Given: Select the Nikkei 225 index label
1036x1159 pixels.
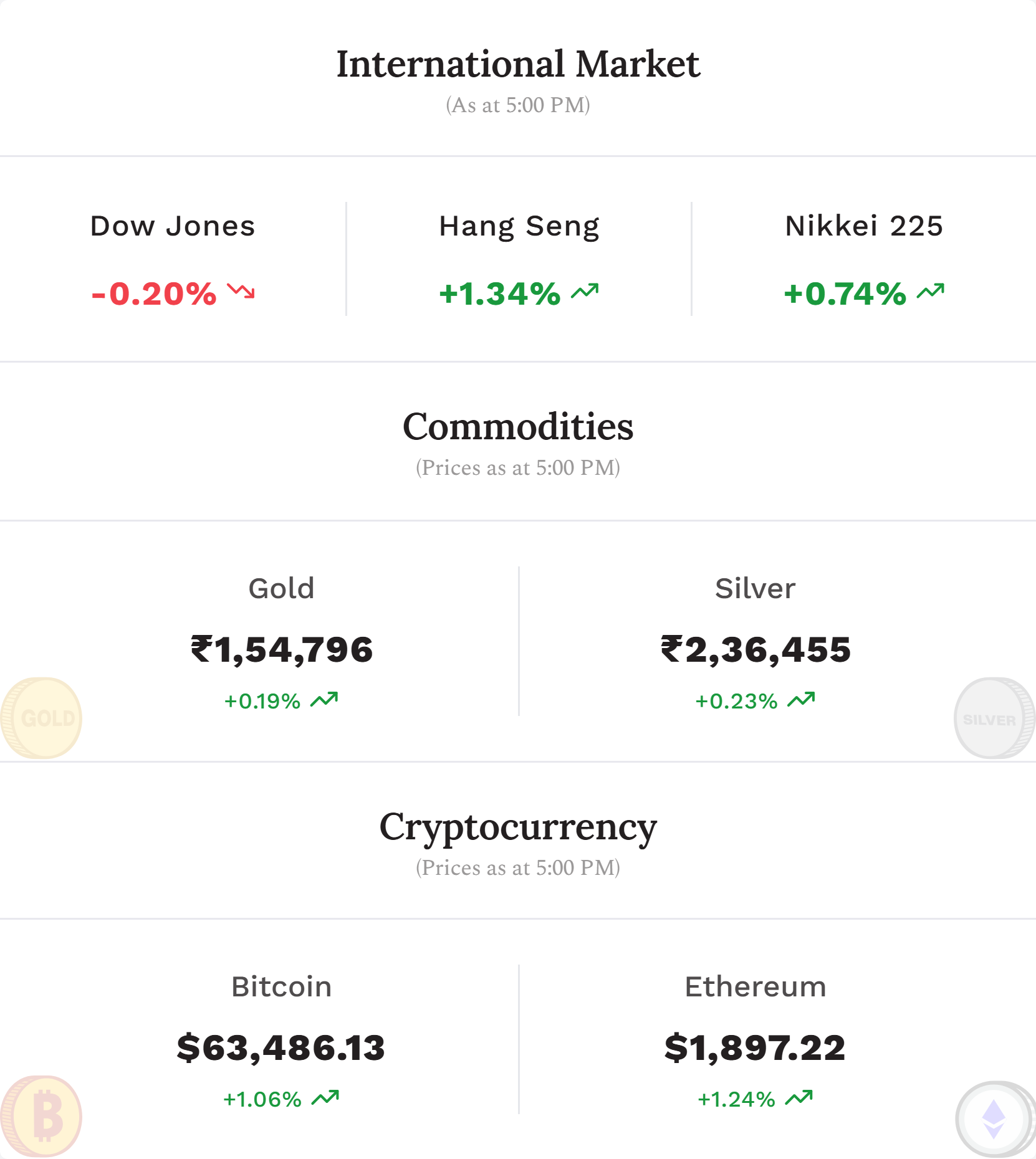Looking at the screenshot, I should pyautogui.click(x=864, y=226).
